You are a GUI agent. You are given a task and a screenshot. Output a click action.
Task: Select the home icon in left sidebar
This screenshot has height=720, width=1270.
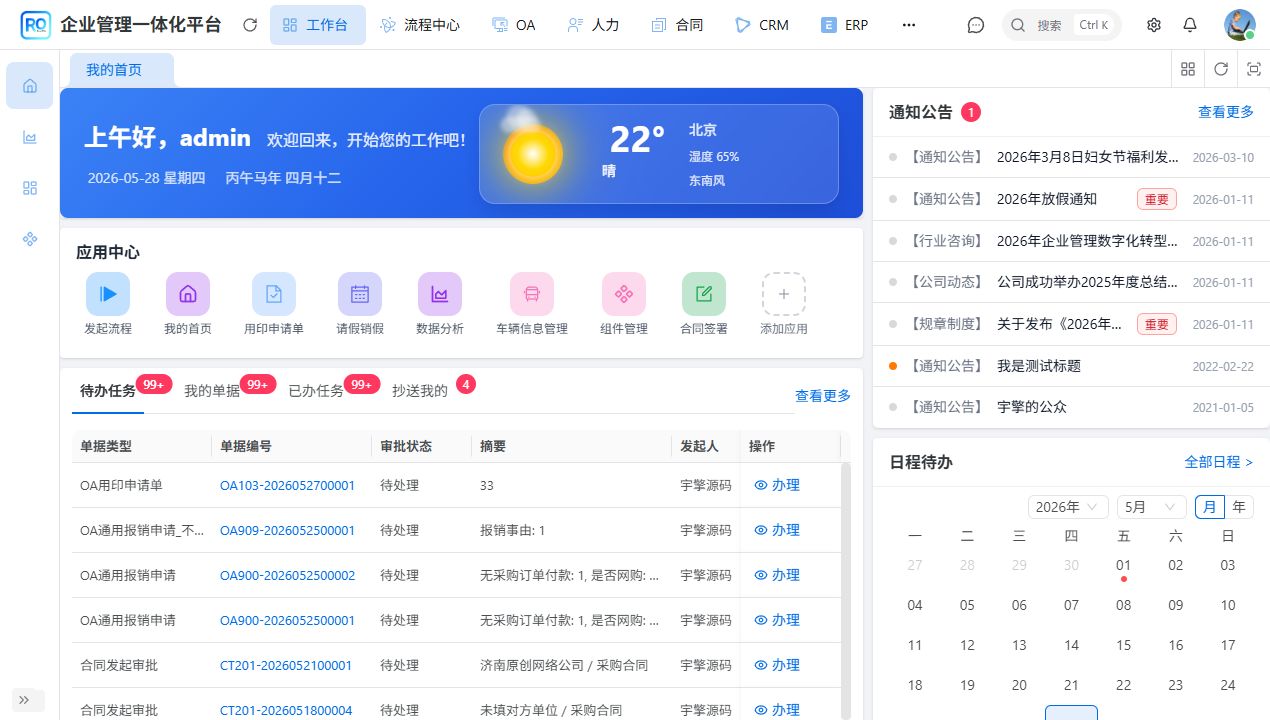click(x=30, y=85)
